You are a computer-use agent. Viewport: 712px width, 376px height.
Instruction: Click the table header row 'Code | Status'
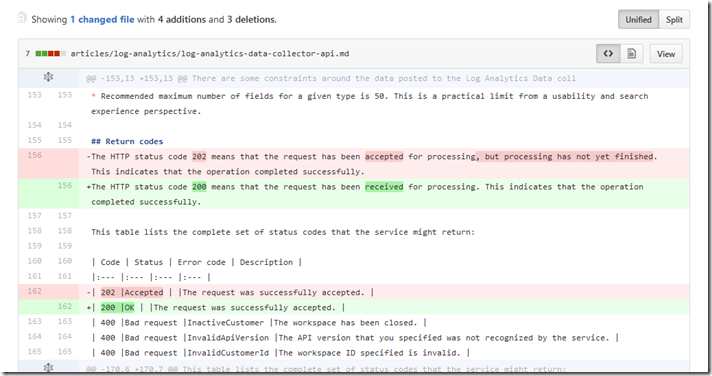pos(197,262)
